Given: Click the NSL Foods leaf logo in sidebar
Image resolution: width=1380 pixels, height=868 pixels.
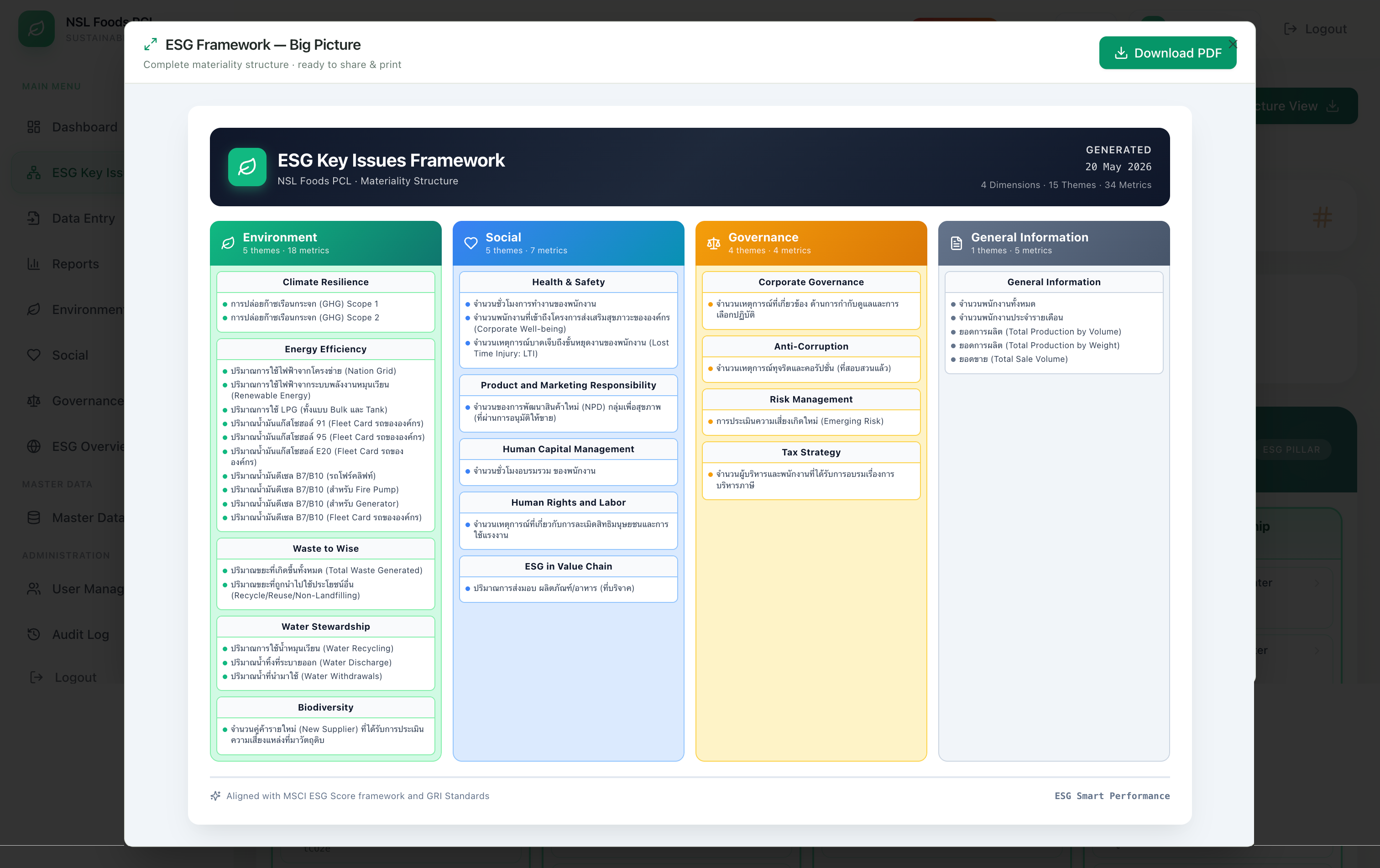Looking at the screenshot, I should 36,29.
